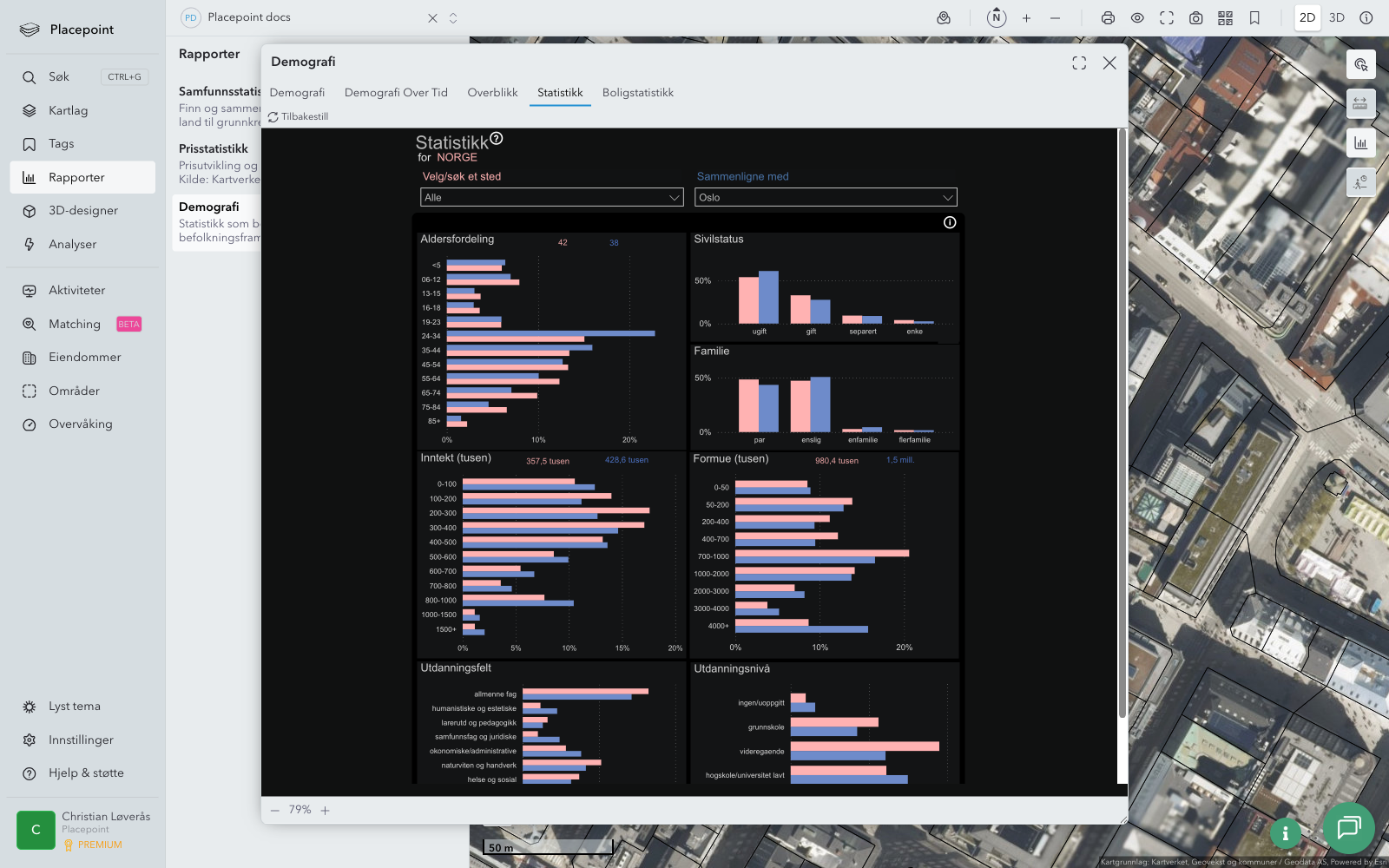Click the Tilbakestill reset button
This screenshot has height=868, width=1389.
[x=299, y=116]
